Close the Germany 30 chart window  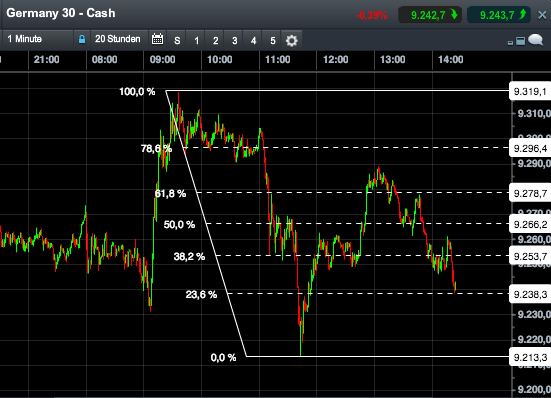tap(542, 15)
